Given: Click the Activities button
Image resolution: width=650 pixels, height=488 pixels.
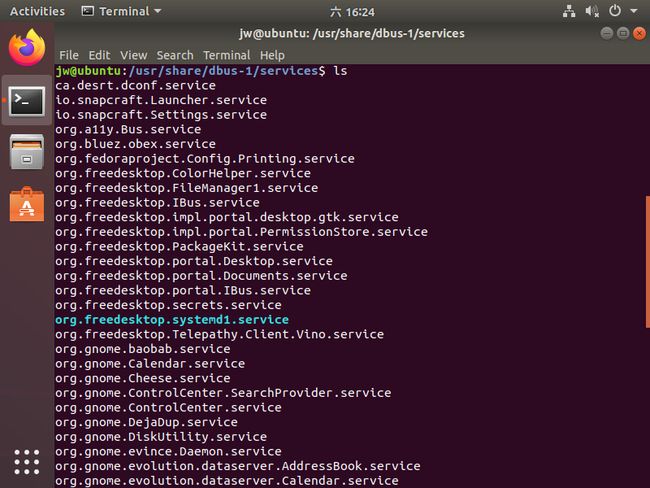Looking at the screenshot, I should point(37,11).
